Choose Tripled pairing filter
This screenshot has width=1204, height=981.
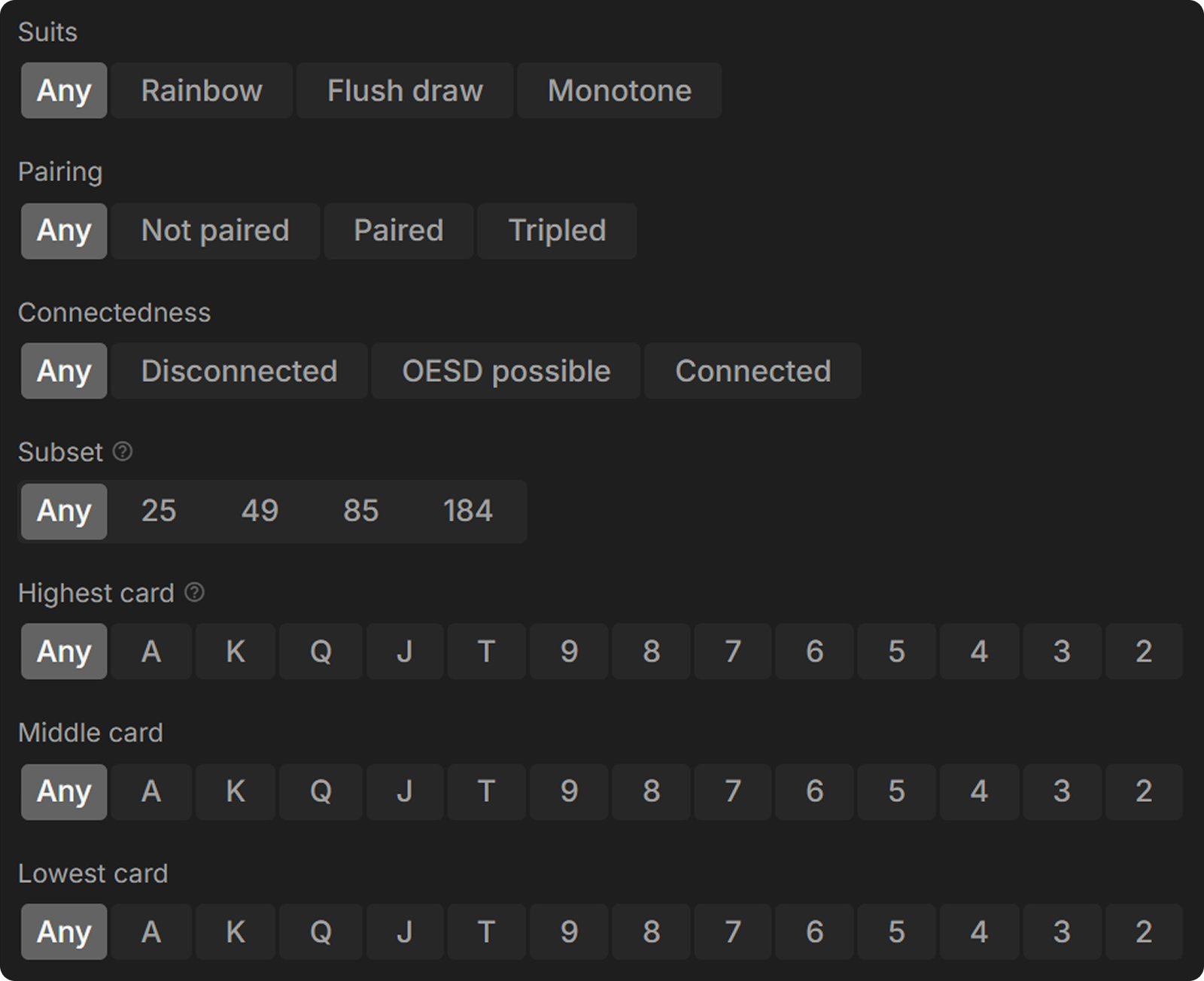coord(557,230)
